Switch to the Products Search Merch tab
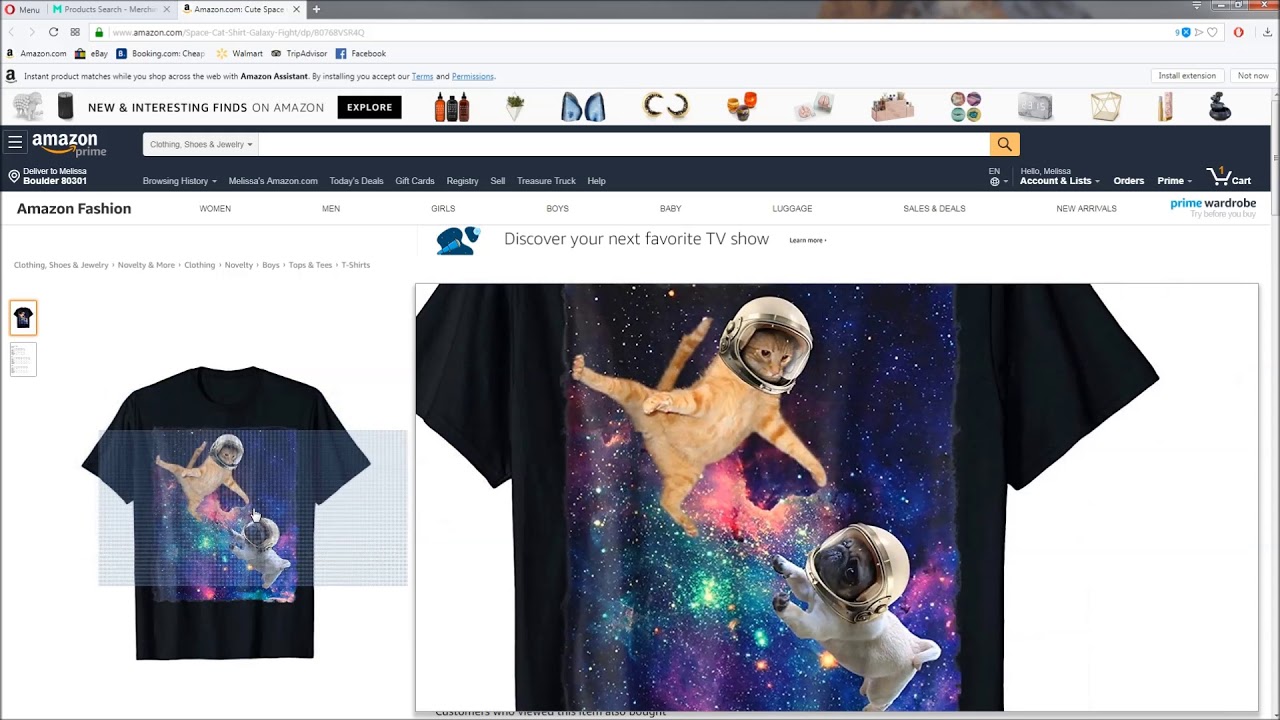This screenshot has width=1280, height=720. coord(110,9)
